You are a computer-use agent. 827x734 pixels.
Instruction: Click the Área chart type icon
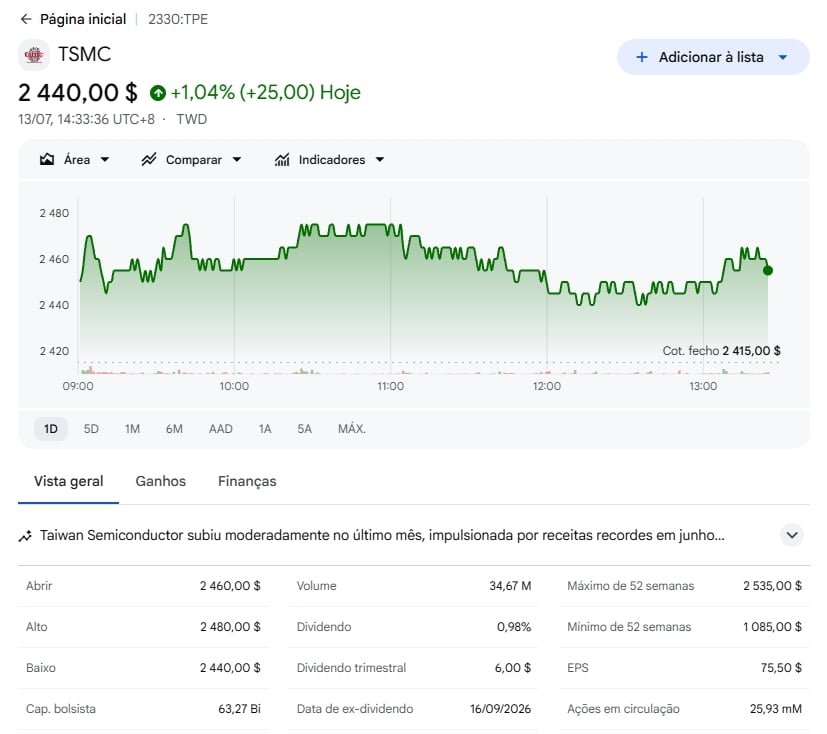pyautogui.click(x=47, y=159)
